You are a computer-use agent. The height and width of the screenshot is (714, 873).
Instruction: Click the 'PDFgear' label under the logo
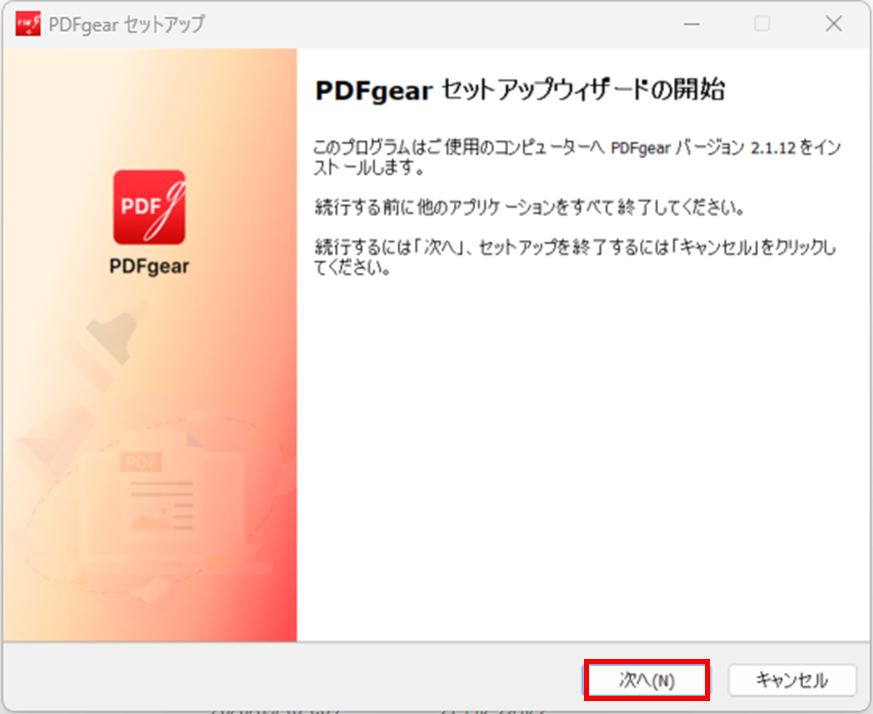149,266
